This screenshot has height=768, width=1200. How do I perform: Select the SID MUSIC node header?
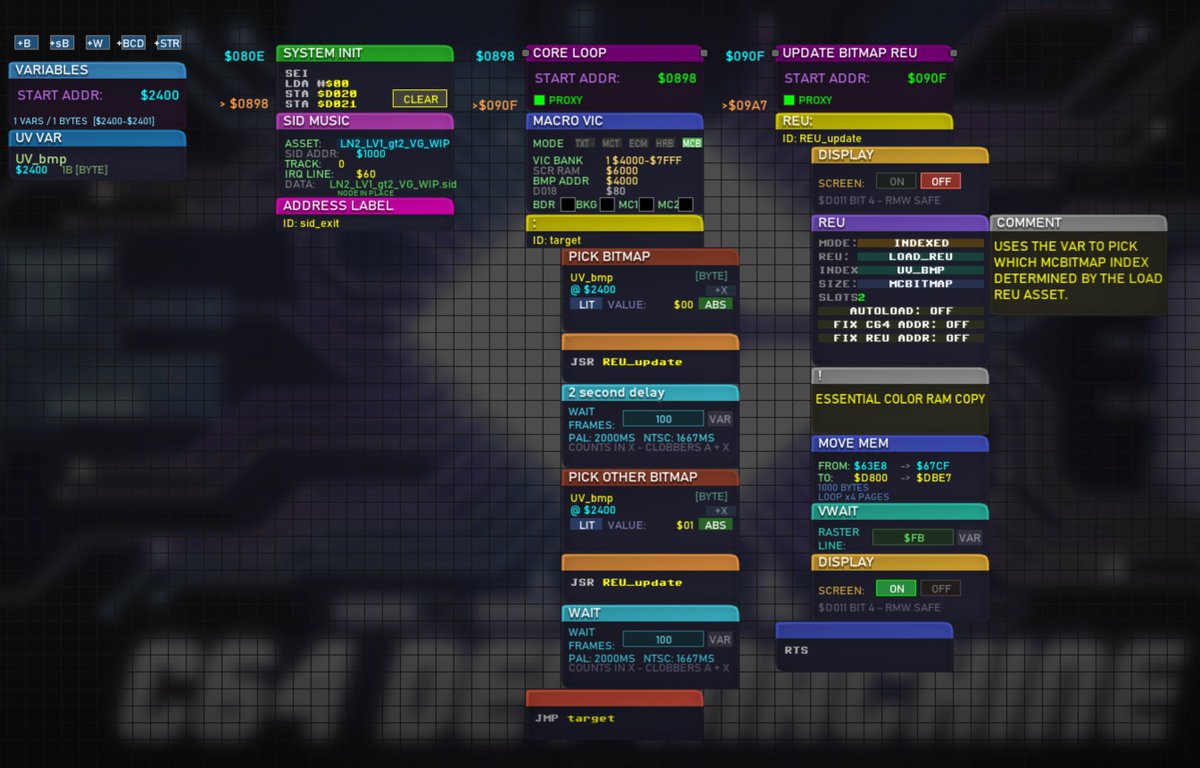365,121
